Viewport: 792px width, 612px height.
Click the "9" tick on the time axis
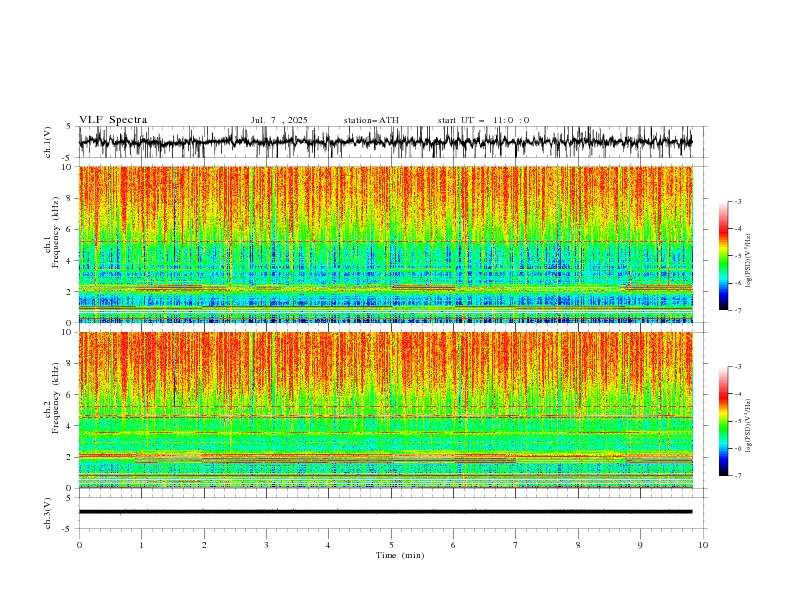(x=640, y=545)
